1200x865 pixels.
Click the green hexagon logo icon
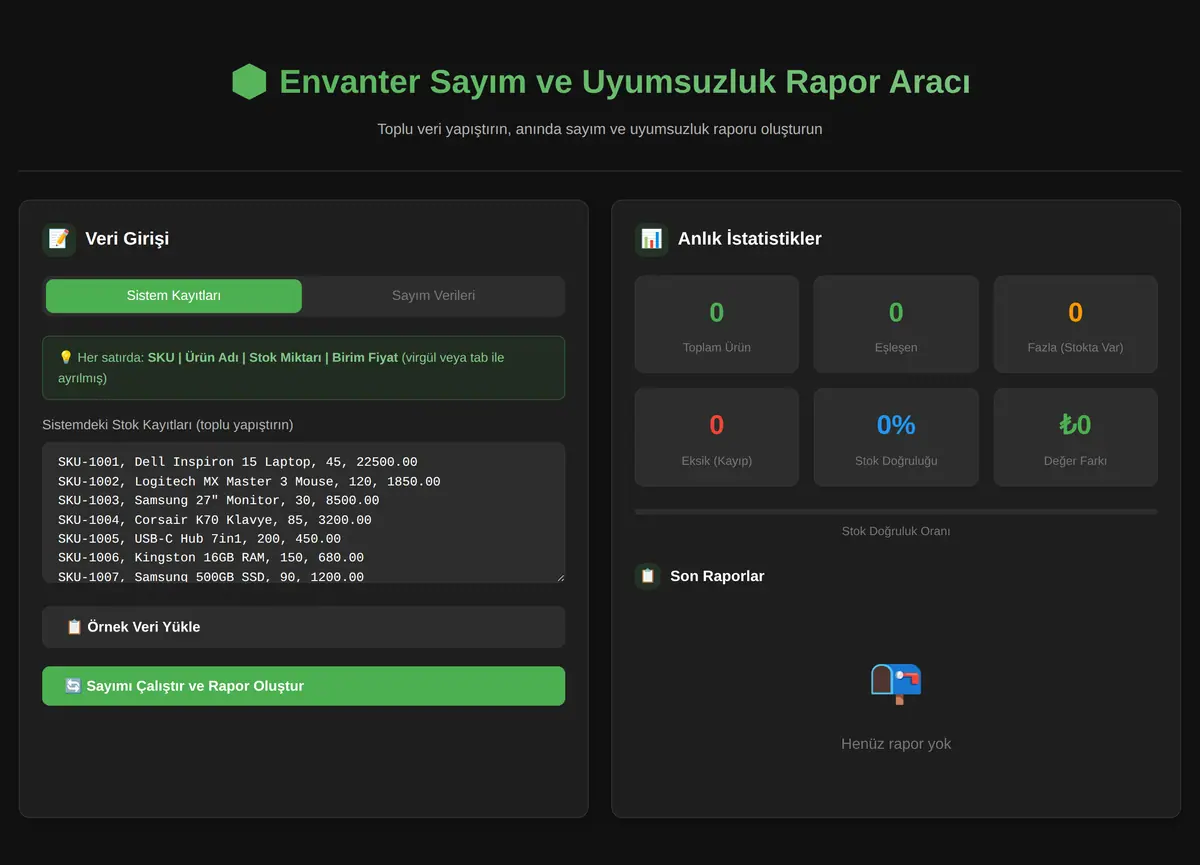click(249, 82)
